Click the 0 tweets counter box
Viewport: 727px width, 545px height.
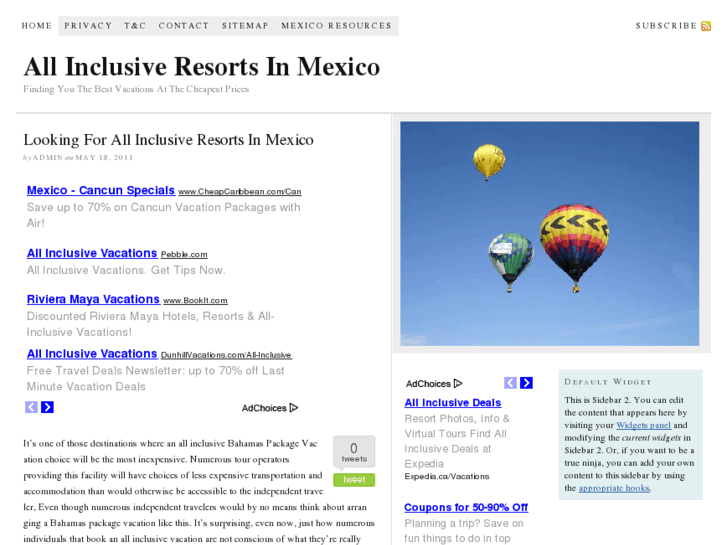pos(354,452)
